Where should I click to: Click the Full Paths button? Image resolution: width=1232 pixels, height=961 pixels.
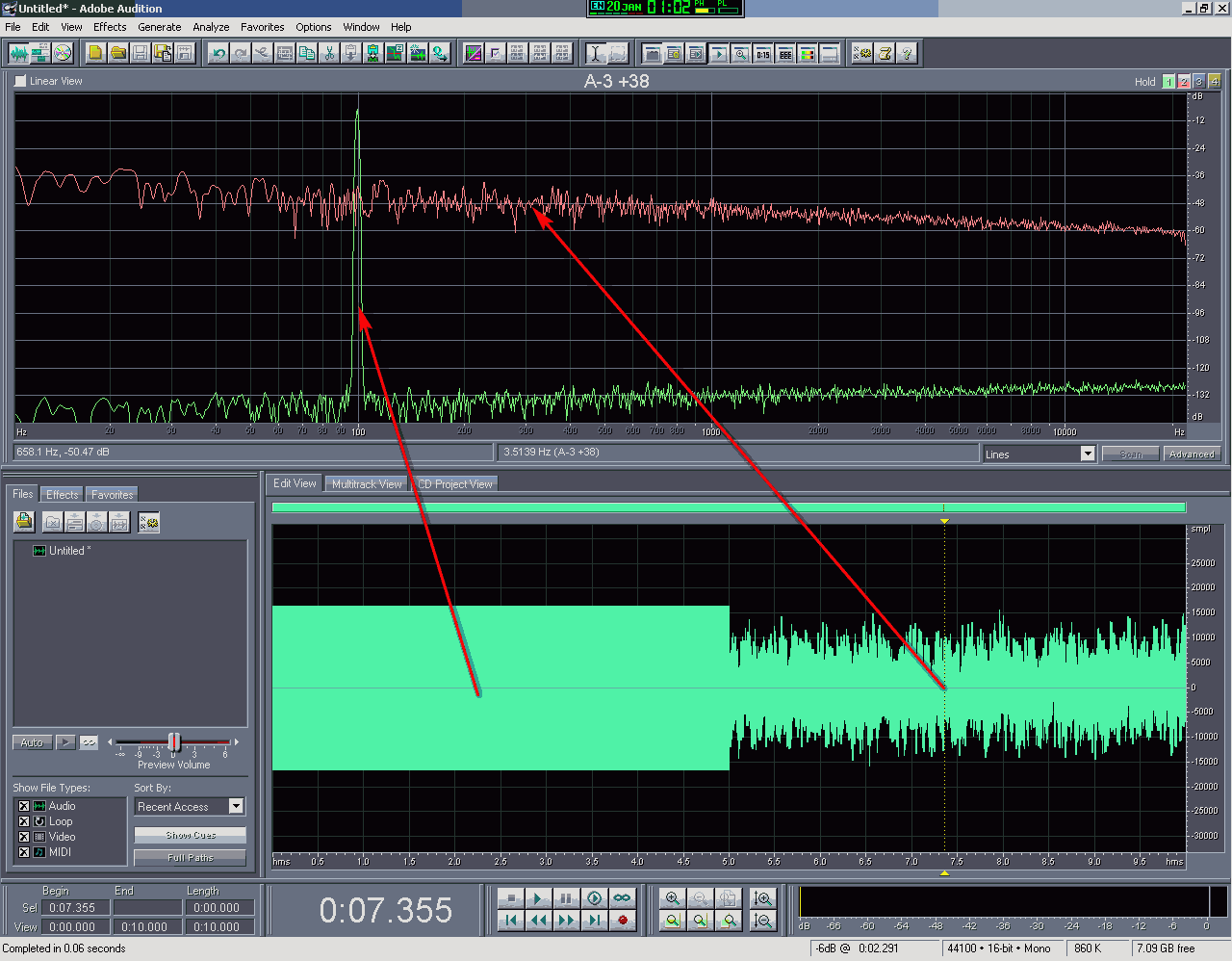pyautogui.click(x=190, y=857)
